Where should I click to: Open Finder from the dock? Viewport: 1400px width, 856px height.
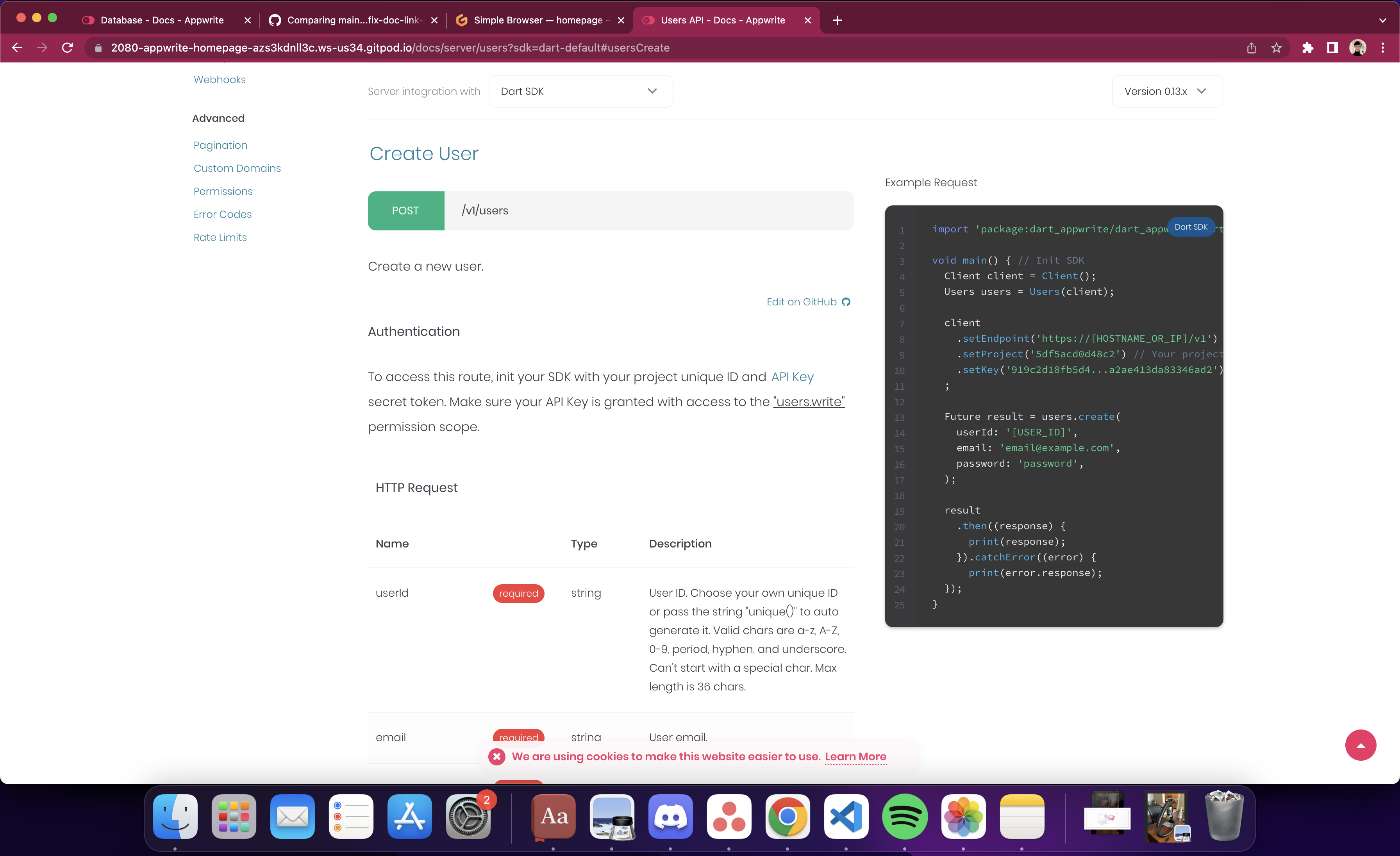[175, 817]
